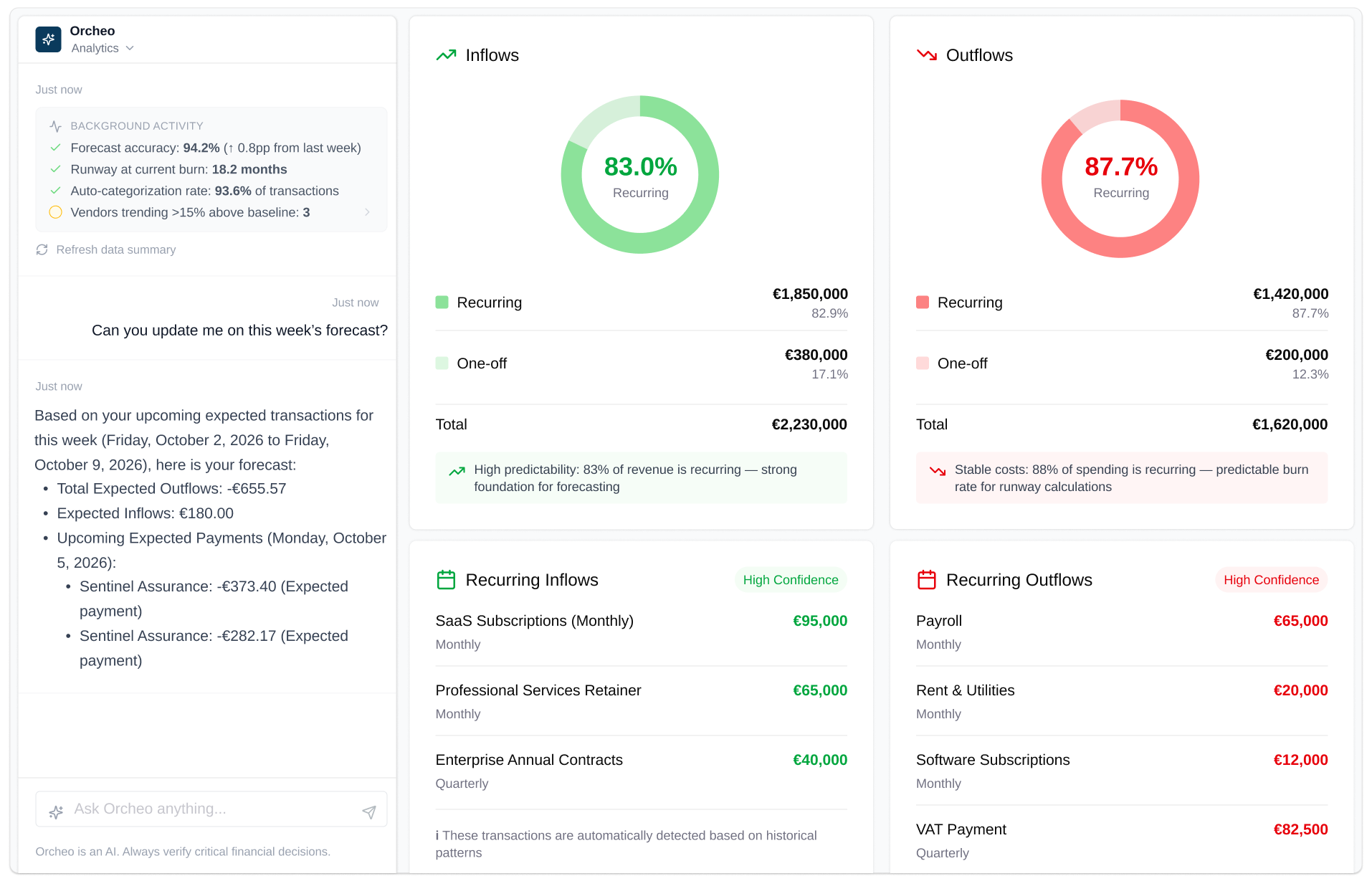Click the green High Confidence badge

pos(791,580)
